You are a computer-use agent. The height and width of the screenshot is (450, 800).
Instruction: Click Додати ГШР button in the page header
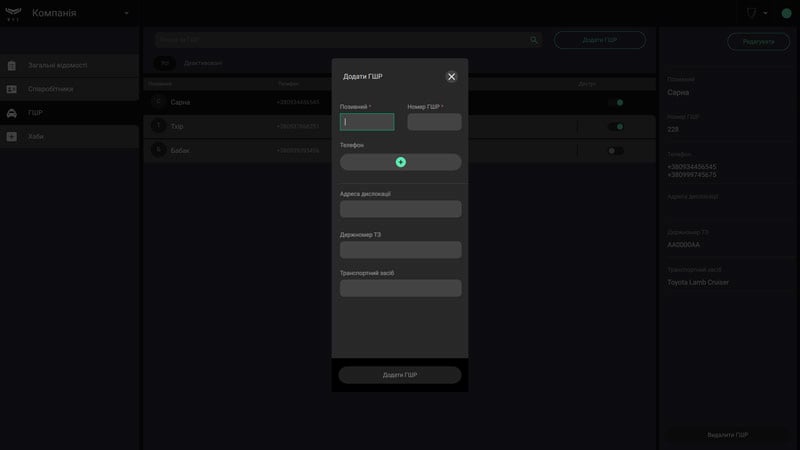tap(599, 40)
